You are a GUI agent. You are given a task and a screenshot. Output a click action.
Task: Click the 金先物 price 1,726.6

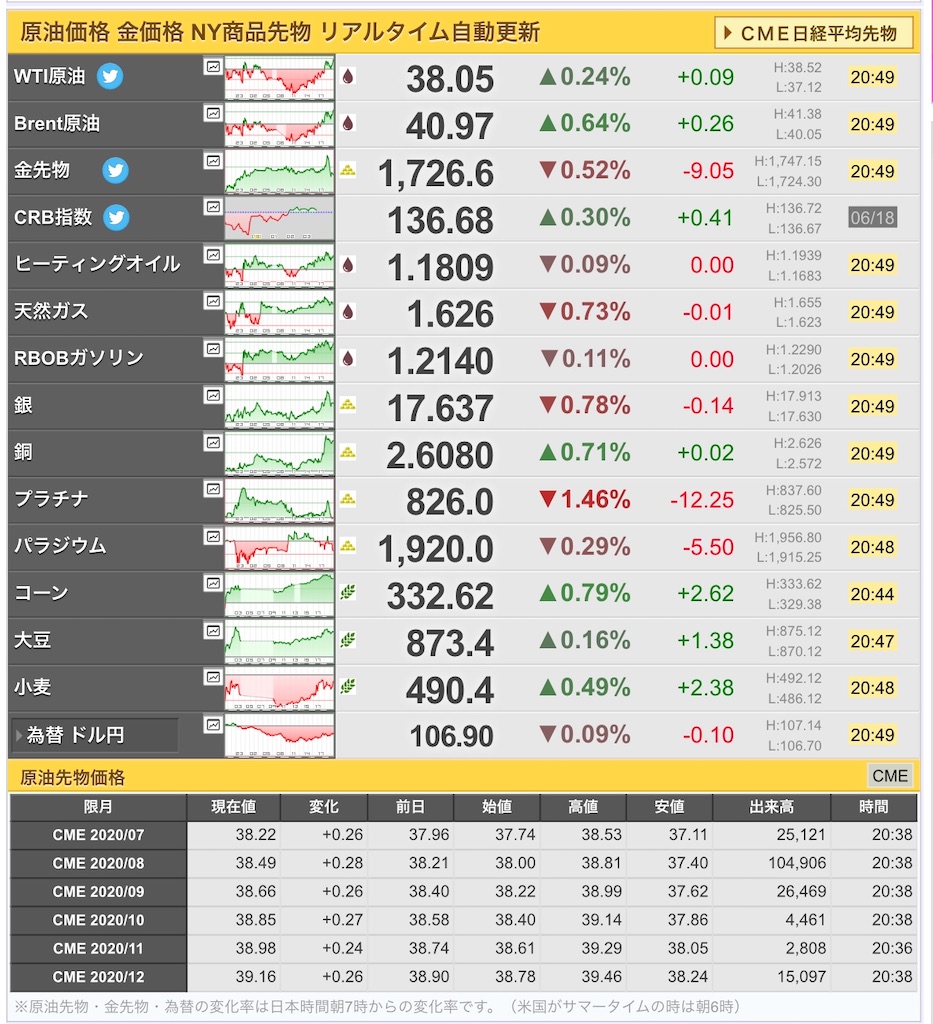point(435,174)
